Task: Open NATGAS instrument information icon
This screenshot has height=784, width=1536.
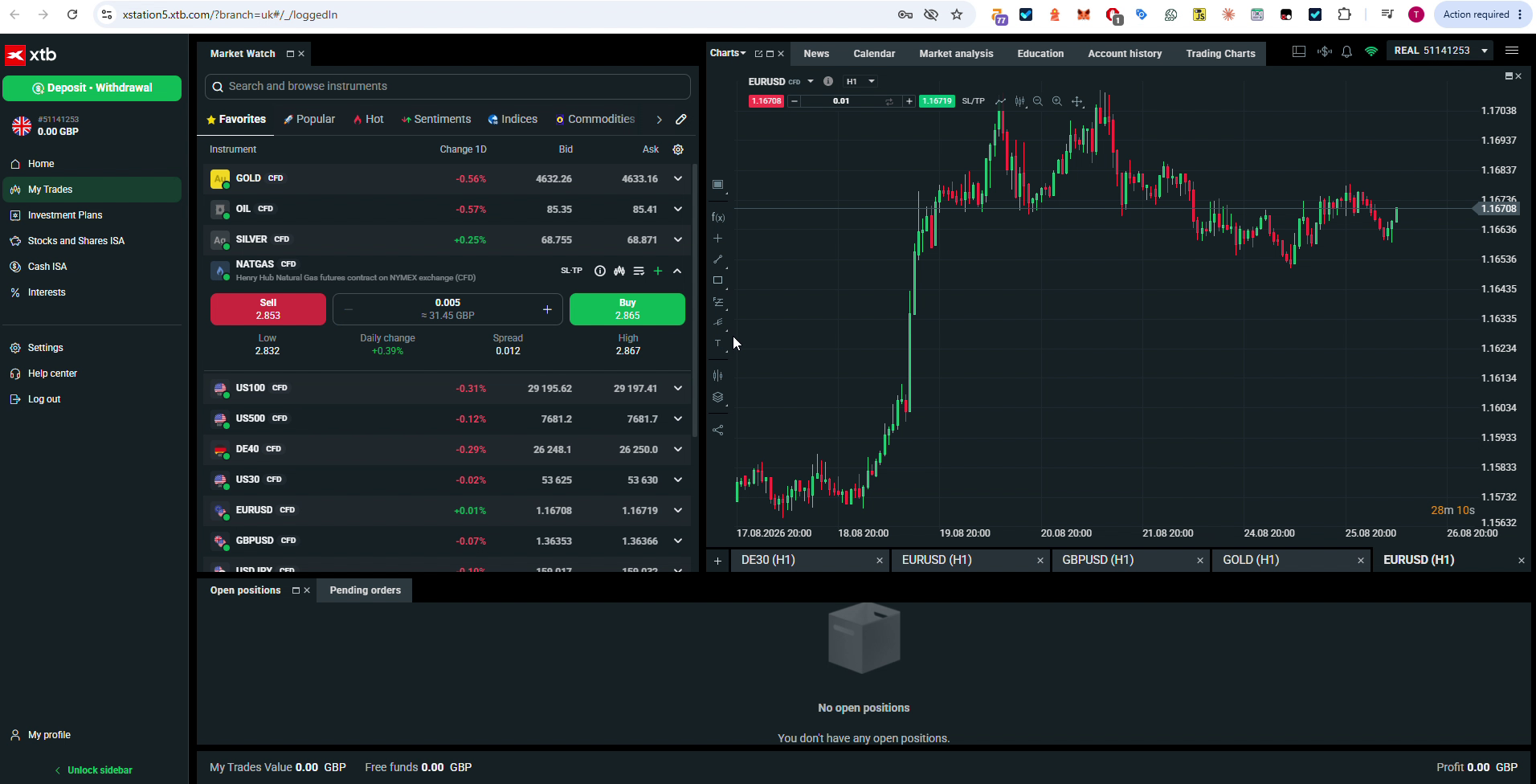Action: 600,271
